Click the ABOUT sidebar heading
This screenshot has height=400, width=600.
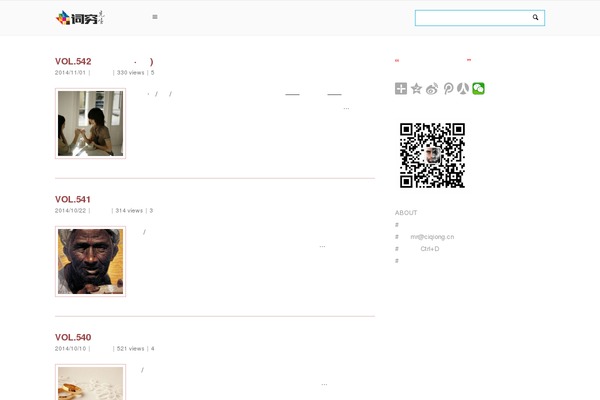(x=406, y=213)
